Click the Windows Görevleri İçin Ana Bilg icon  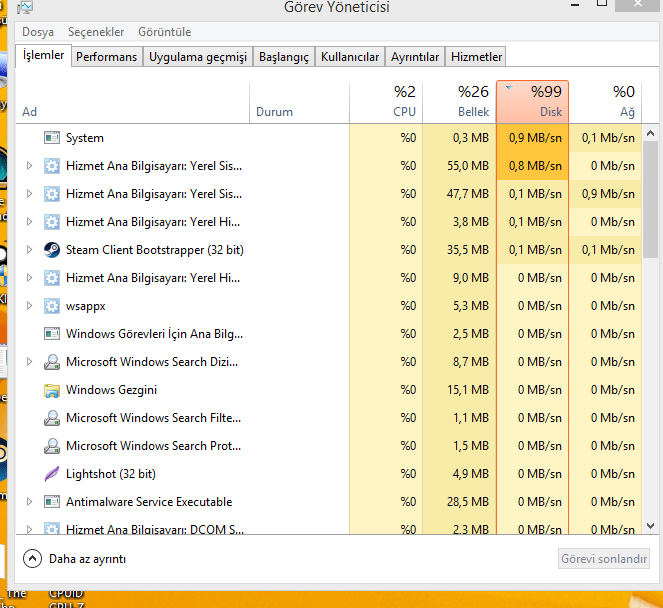[52, 334]
